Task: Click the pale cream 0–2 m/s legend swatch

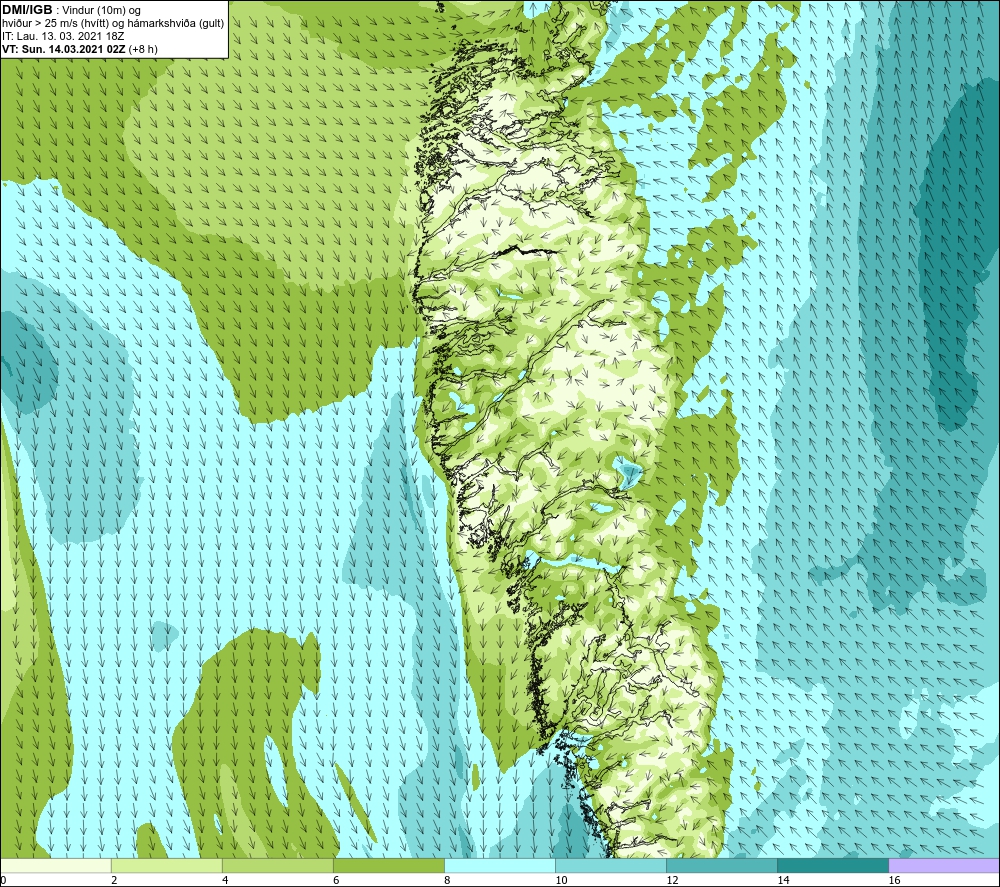Action: (55, 865)
